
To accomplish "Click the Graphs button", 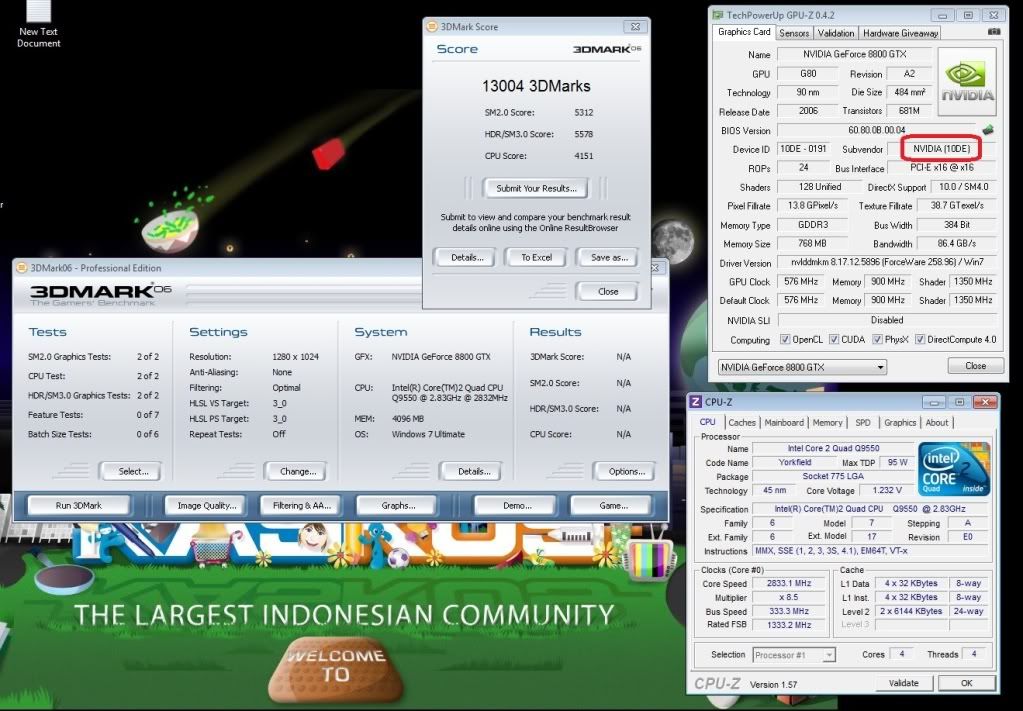I will tap(398, 506).
